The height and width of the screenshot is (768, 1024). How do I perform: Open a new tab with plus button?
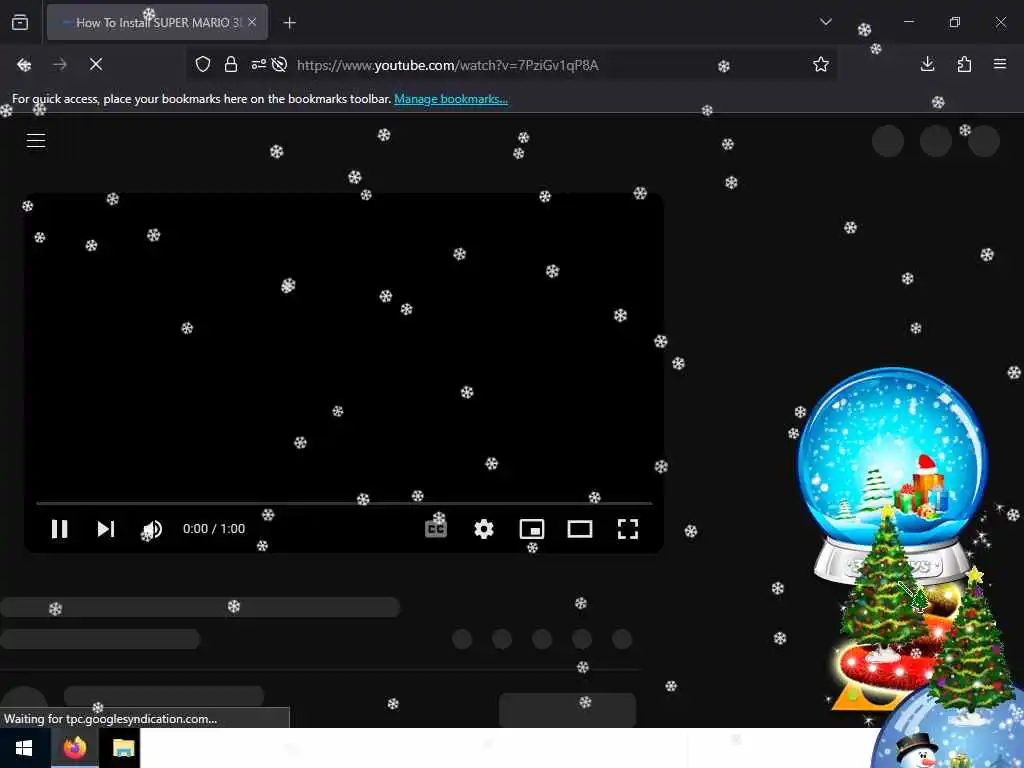pos(290,23)
